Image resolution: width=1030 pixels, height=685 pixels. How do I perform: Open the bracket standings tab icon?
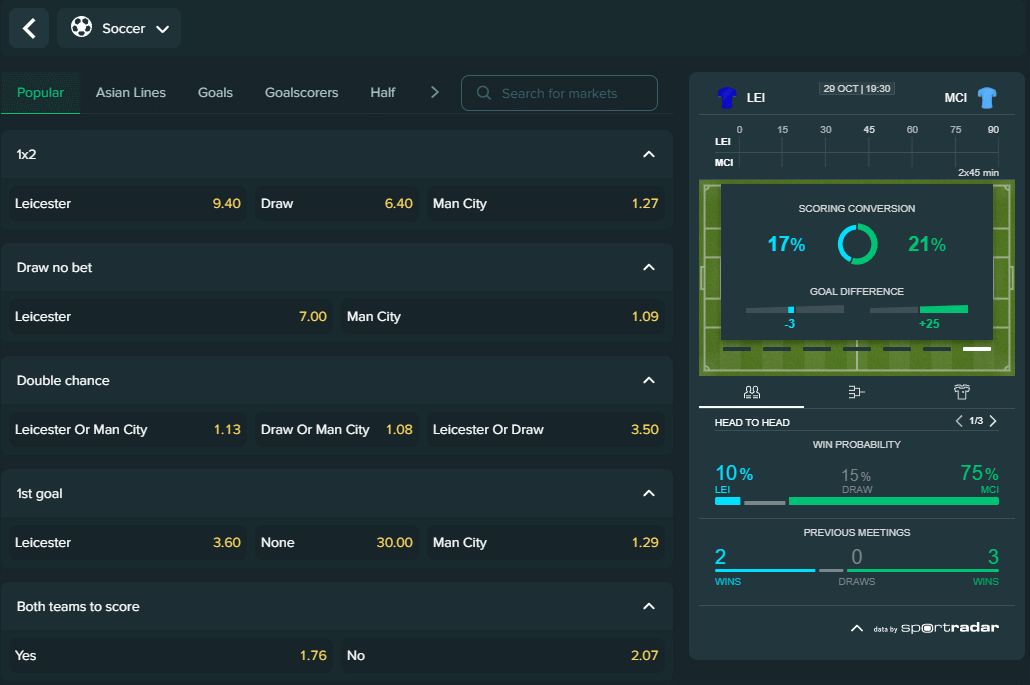click(x=857, y=392)
